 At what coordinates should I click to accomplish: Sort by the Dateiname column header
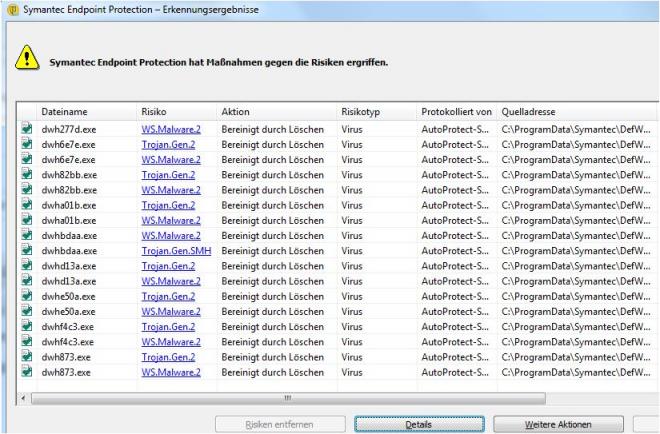pyautogui.click(x=87, y=112)
